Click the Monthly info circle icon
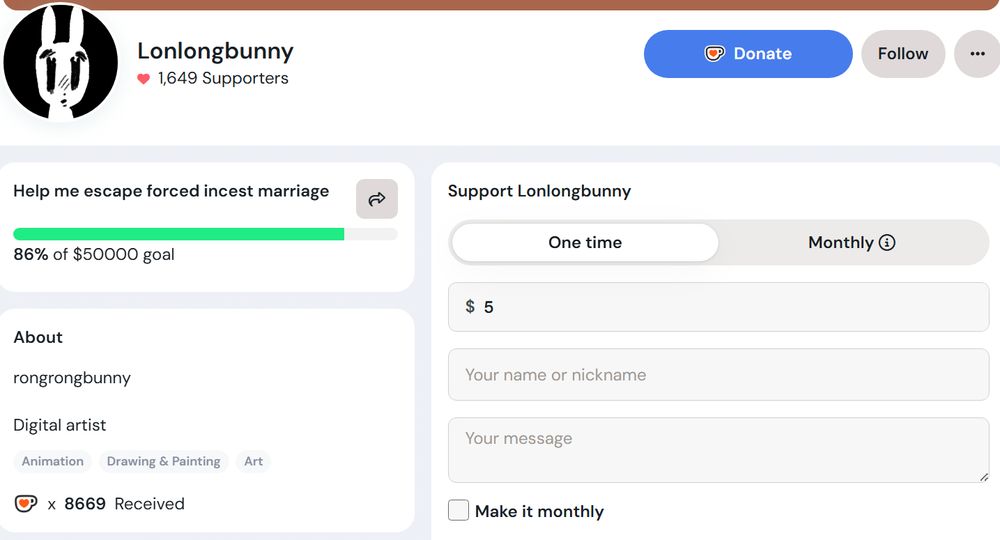1000x540 pixels. 887,242
